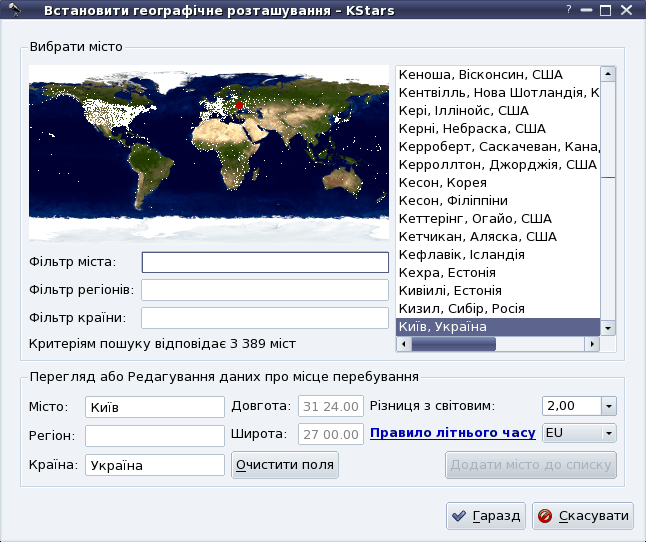
Task: Focus the Фільтр країни input field
Action: tap(265, 318)
